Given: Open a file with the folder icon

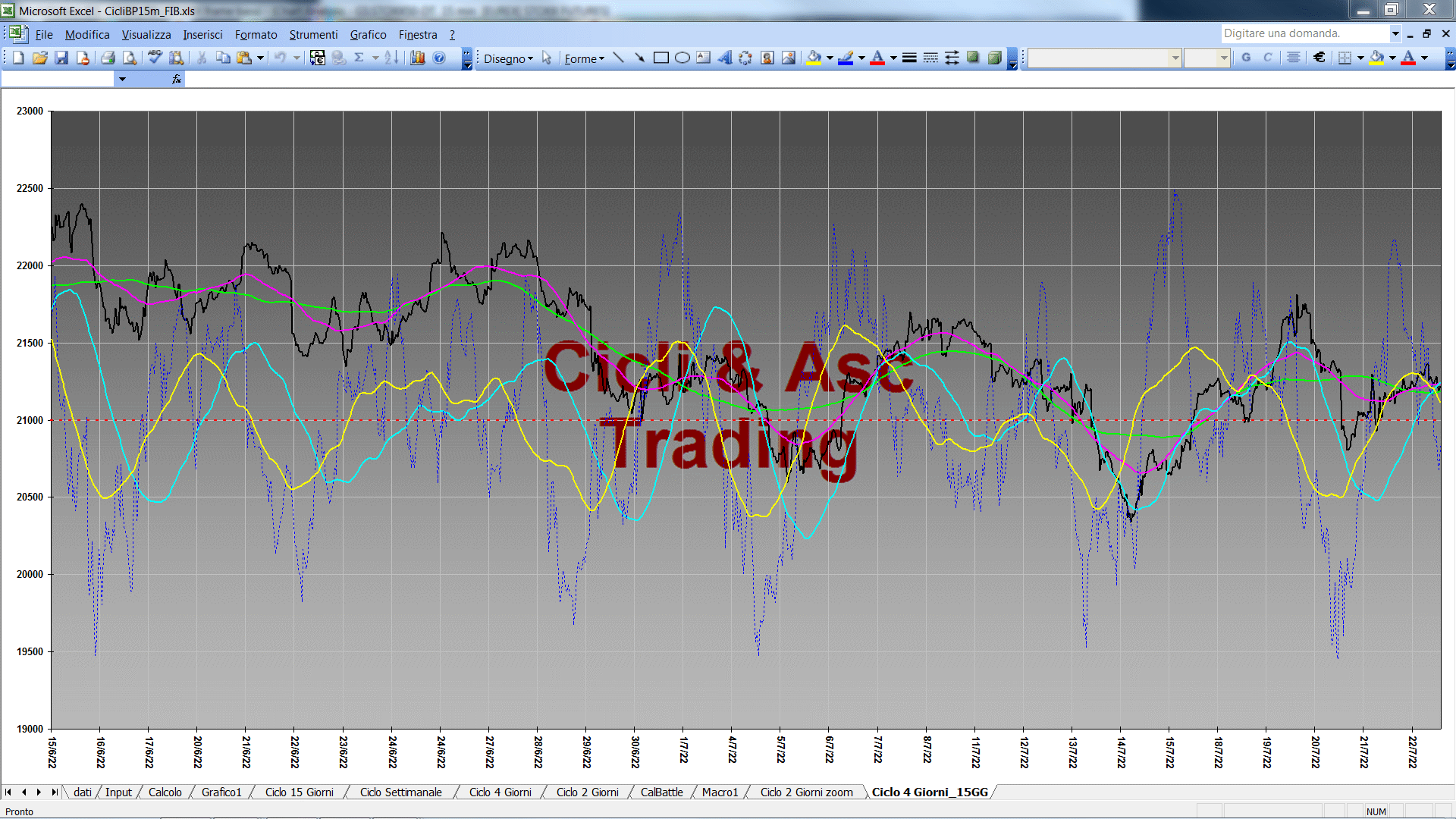Looking at the screenshot, I should coord(39,58).
